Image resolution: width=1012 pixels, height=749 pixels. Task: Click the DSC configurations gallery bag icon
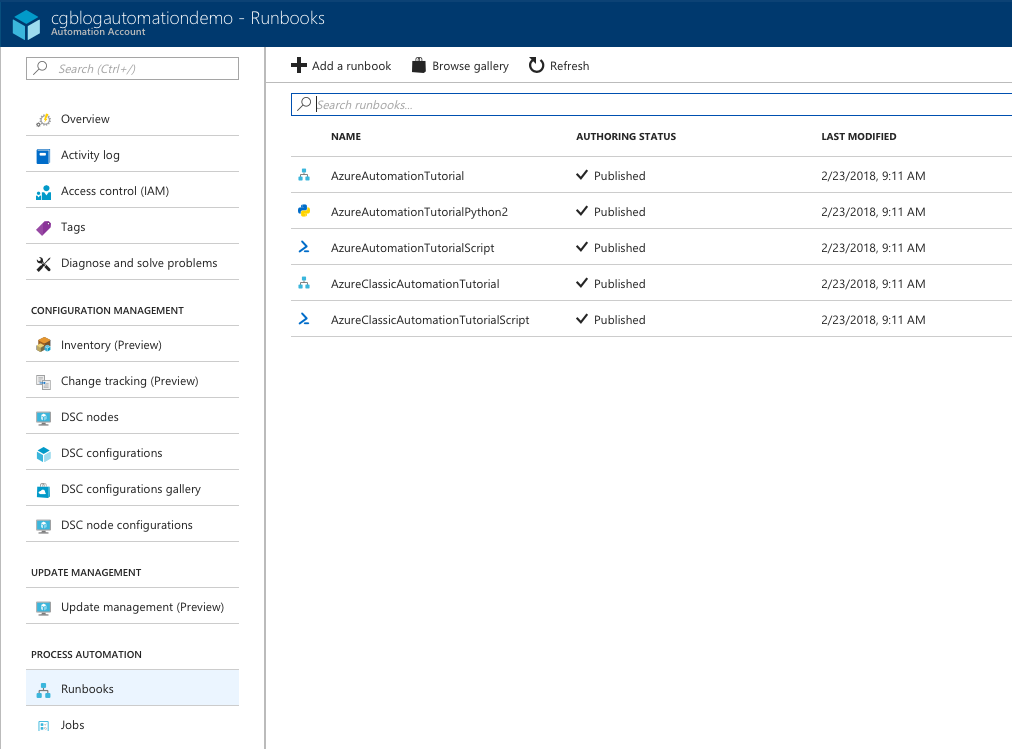(x=43, y=490)
